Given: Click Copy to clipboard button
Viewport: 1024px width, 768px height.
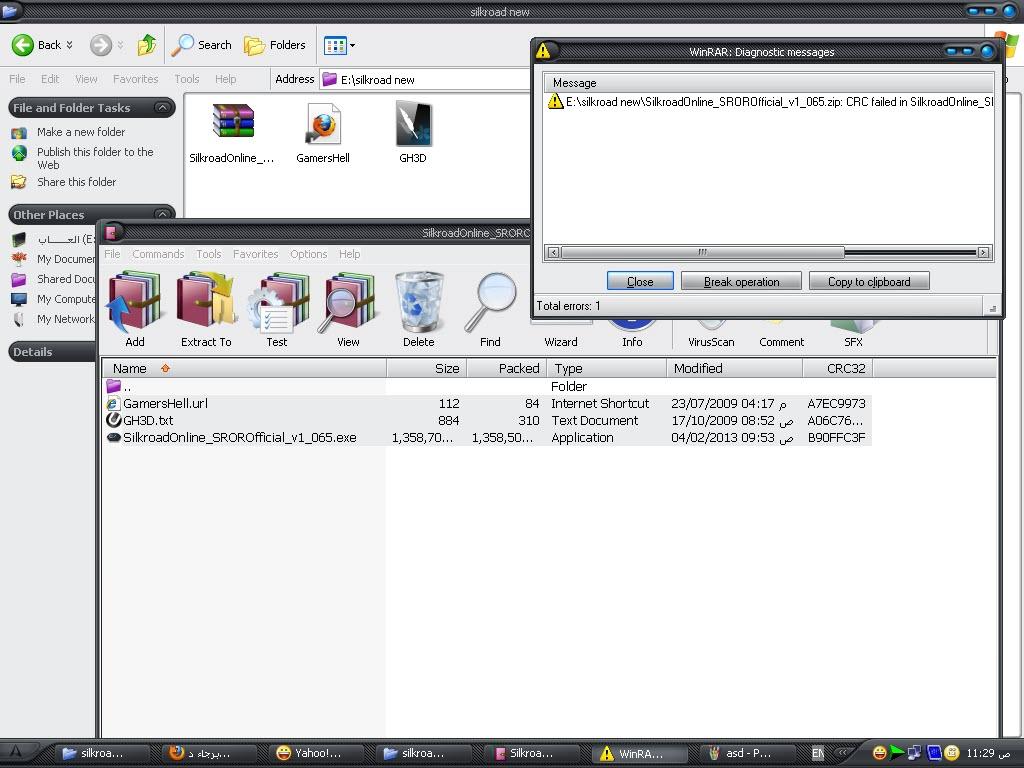Looking at the screenshot, I should pyautogui.click(x=869, y=281).
